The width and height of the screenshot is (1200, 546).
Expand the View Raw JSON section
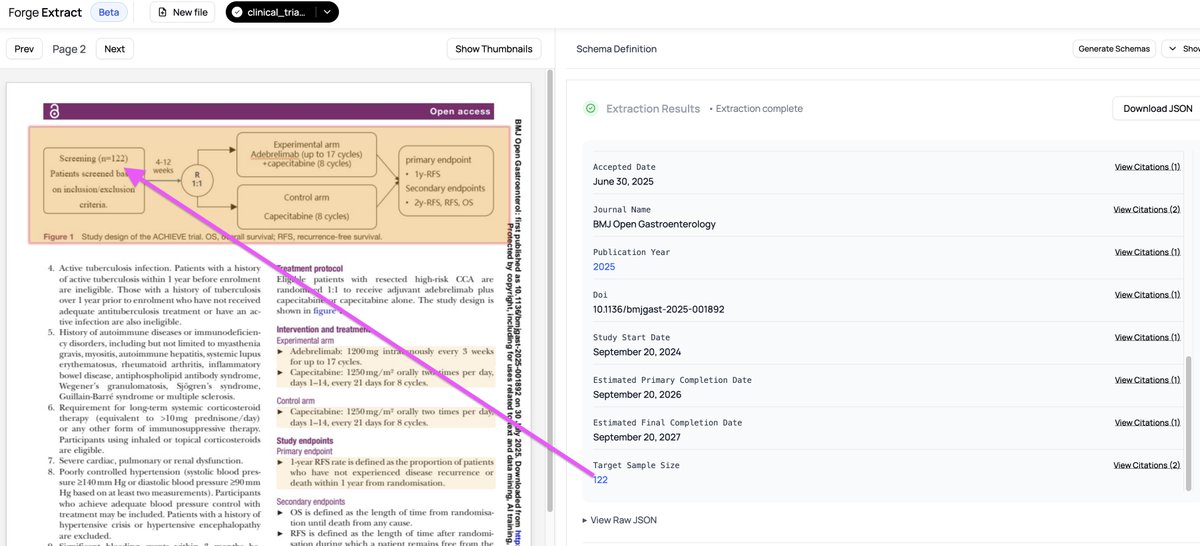pyautogui.click(x=619, y=520)
